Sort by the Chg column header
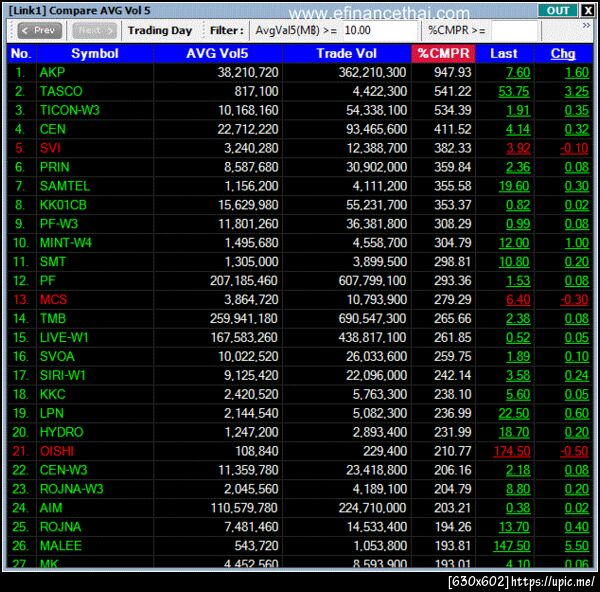600x592 pixels. pyautogui.click(x=563, y=54)
